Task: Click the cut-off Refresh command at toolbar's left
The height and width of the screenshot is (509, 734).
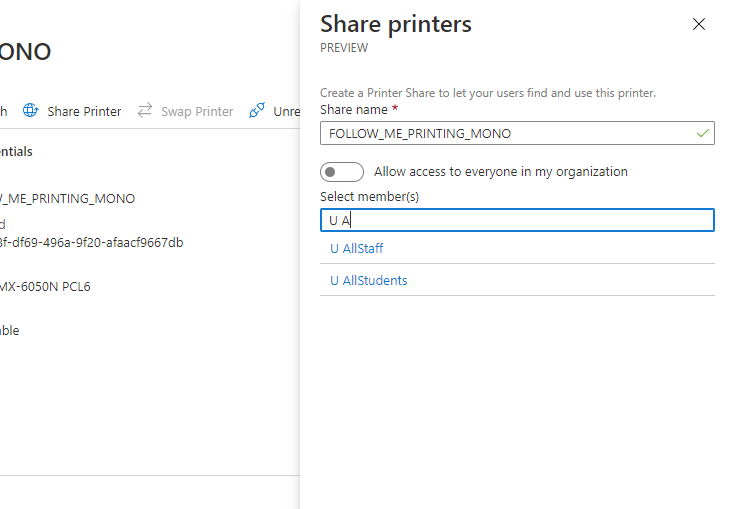Action: pyautogui.click(x=4, y=111)
